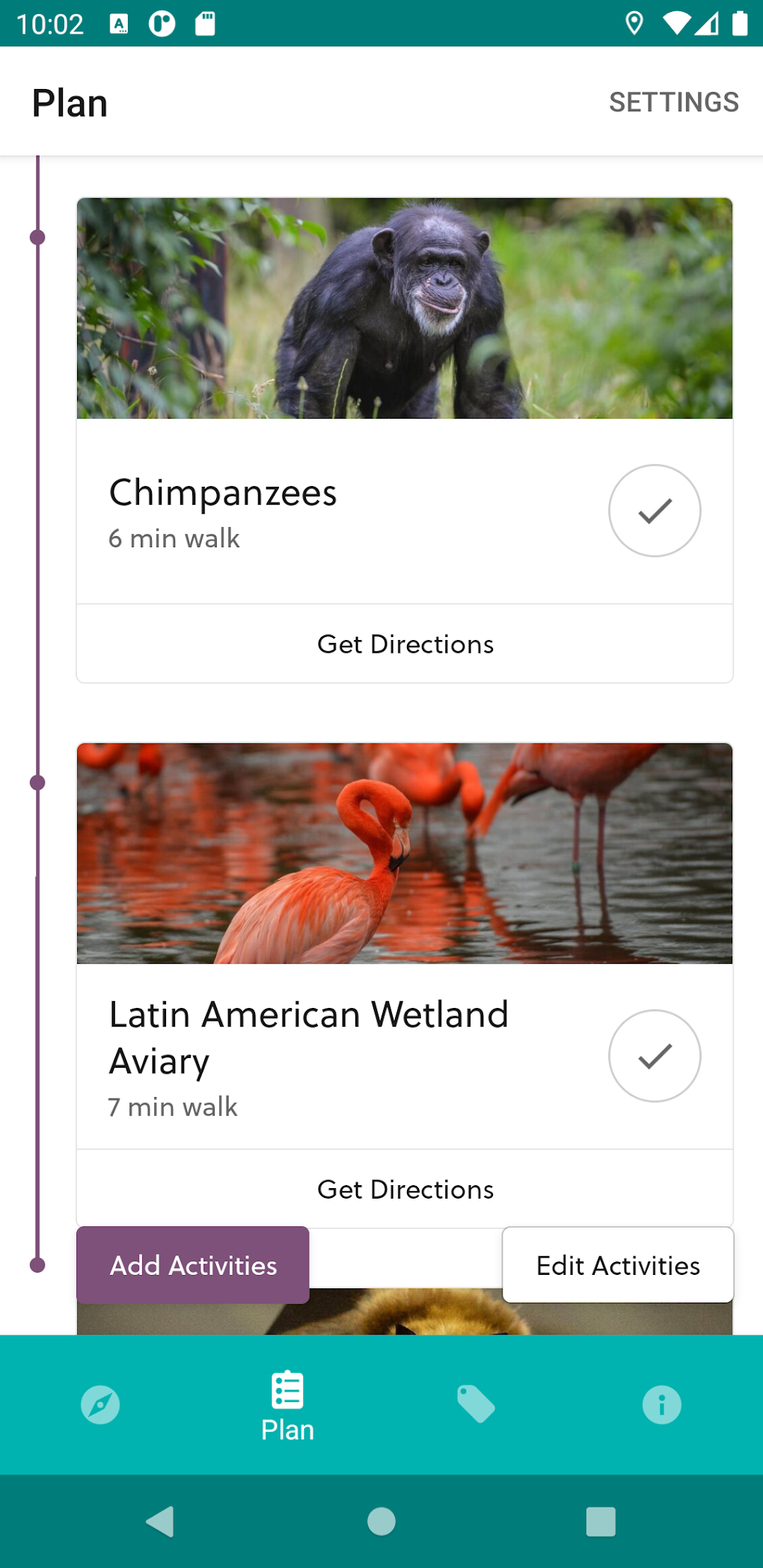Tap the location pin in status bar

635,24
